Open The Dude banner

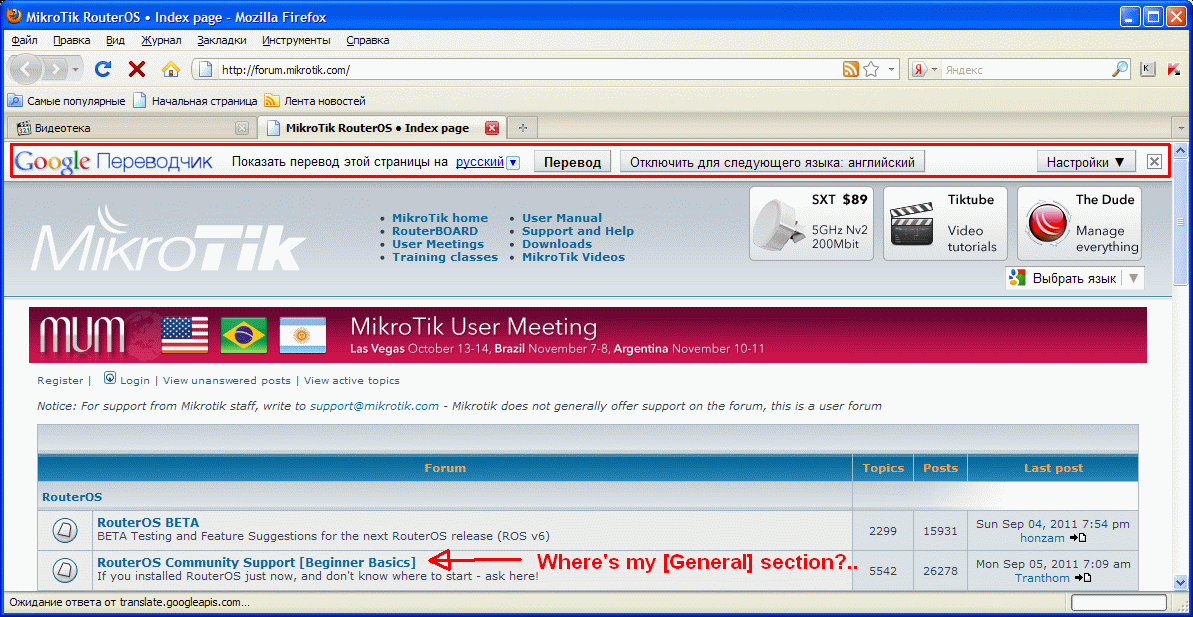[x=1079, y=224]
